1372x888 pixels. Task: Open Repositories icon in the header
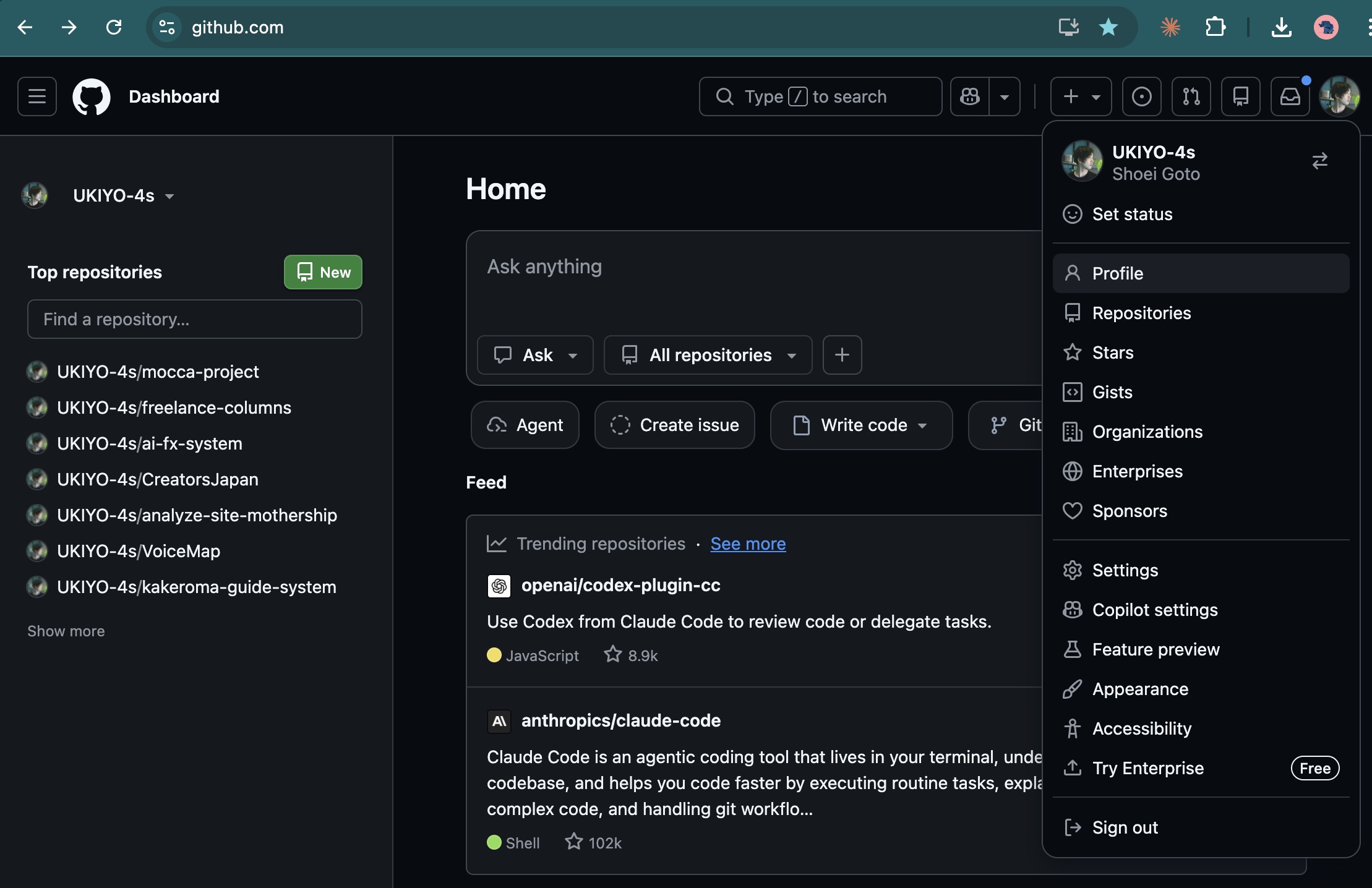pyautogui.click(x=1241, y=96)
